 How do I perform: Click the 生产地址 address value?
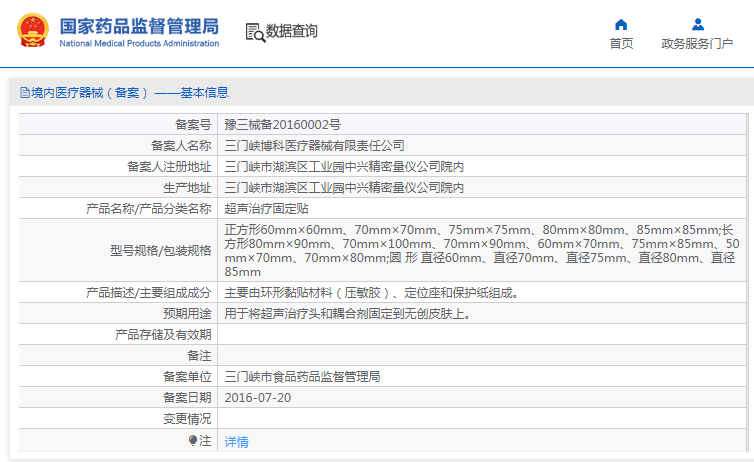pos(344,188)
